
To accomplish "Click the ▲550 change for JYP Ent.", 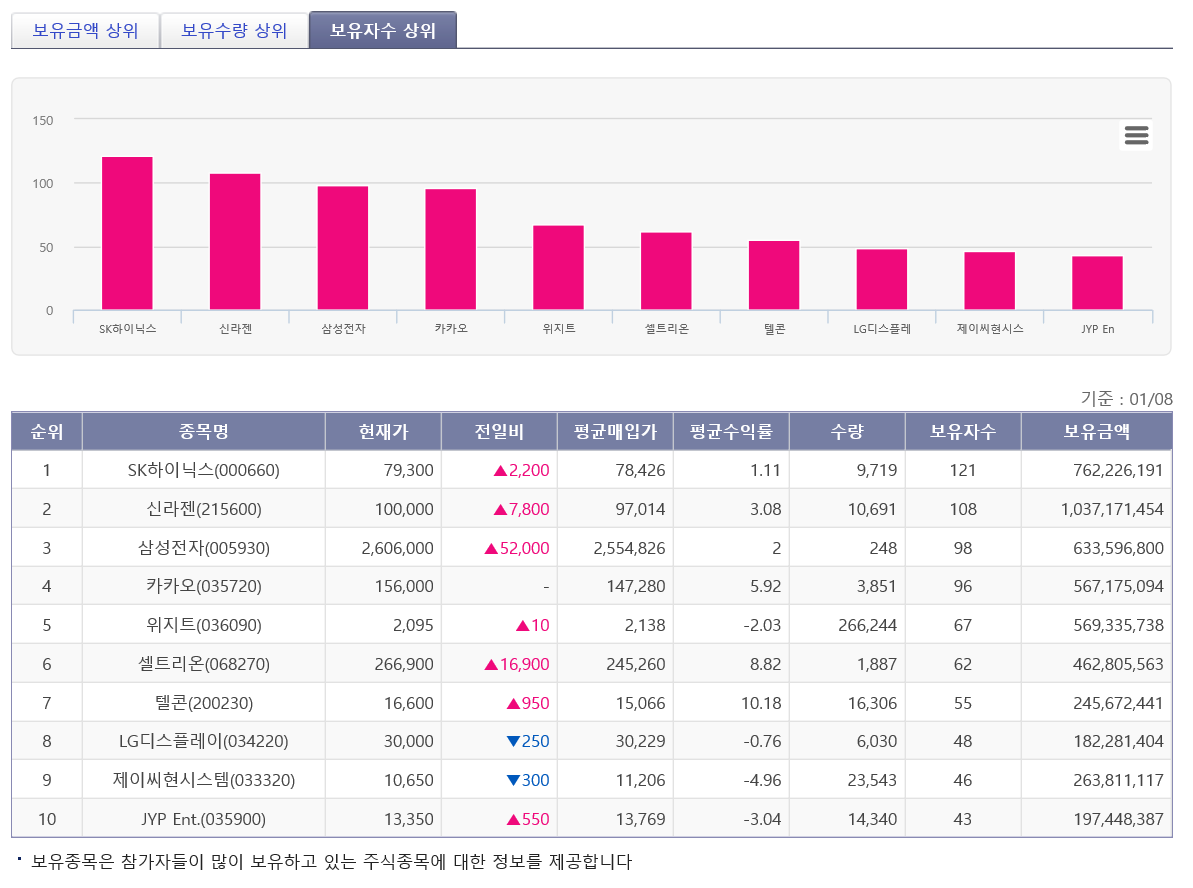I will [x=528, y=820].
